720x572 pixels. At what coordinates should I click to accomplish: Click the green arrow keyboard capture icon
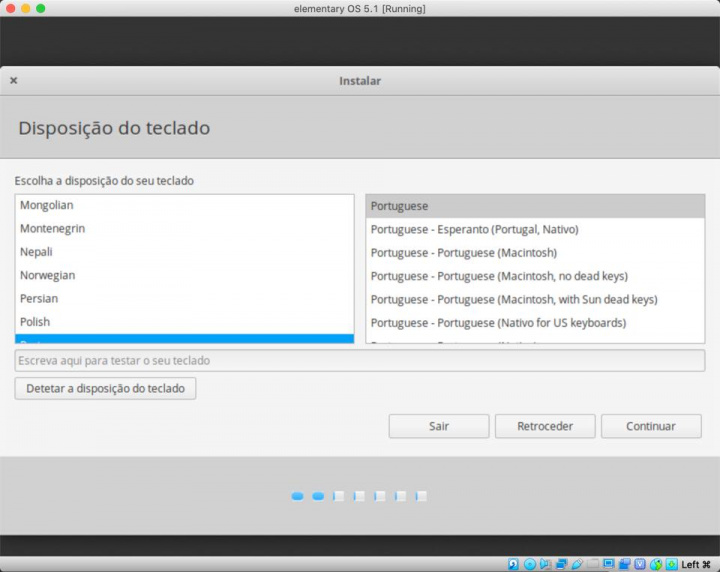click(x=672, y=564)
